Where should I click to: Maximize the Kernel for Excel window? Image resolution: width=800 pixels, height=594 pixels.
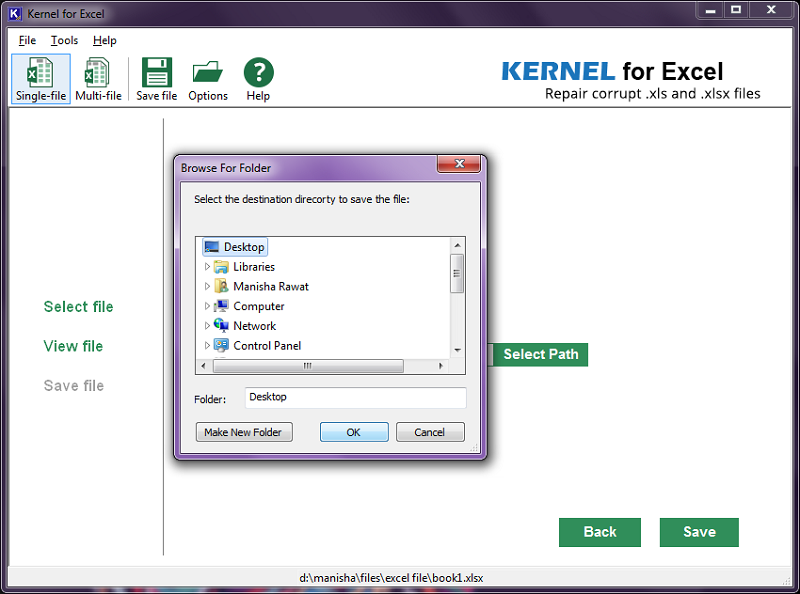pyautogui.click(x=735, y=10)
